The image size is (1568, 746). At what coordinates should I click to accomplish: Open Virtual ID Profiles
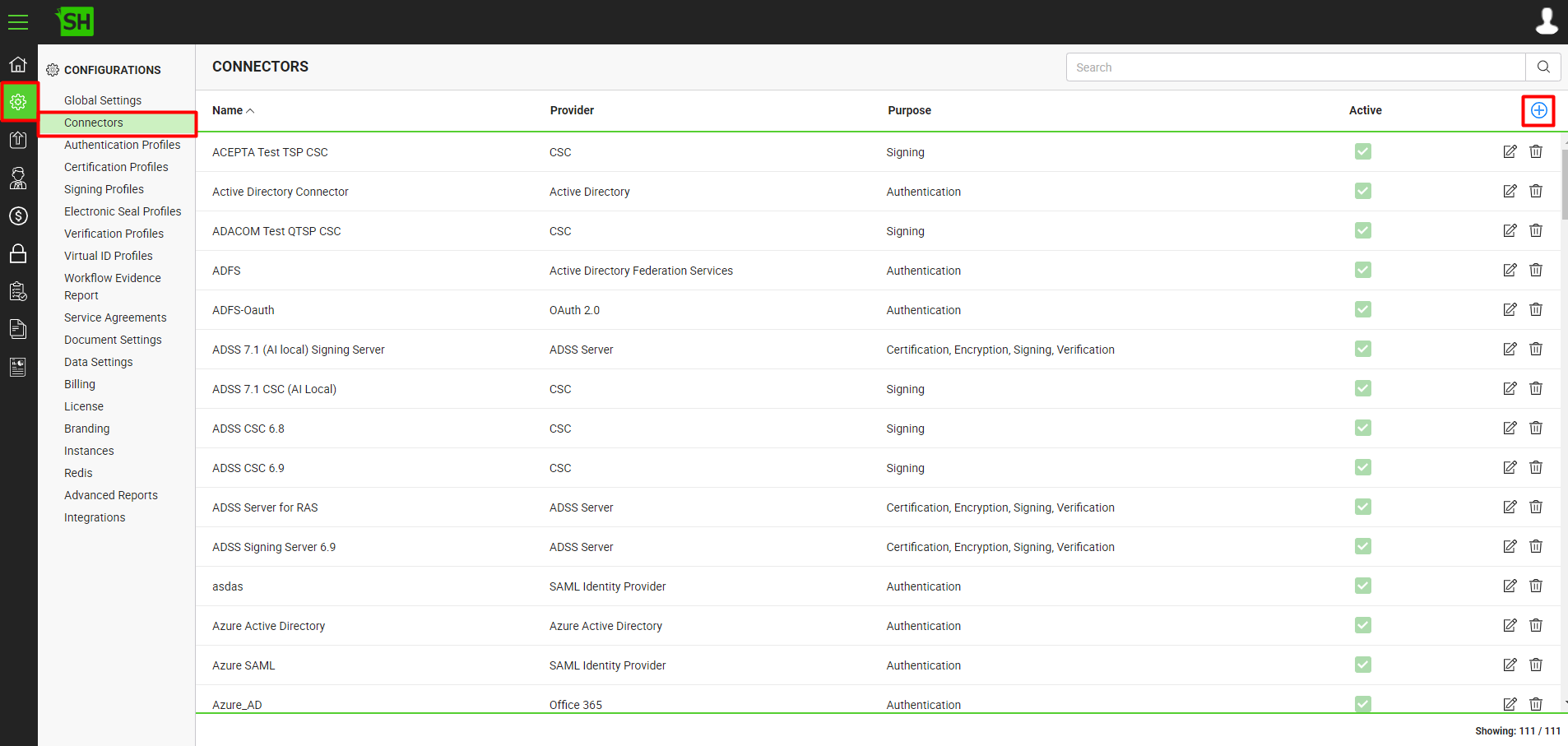point(108,256)
